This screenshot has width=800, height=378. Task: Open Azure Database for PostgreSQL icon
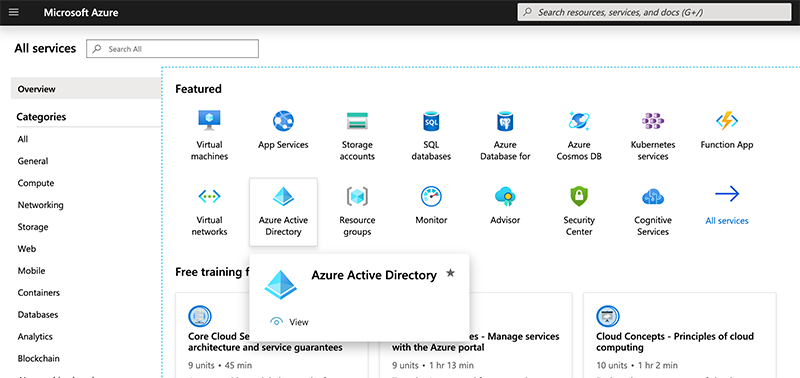pos(505,121)
